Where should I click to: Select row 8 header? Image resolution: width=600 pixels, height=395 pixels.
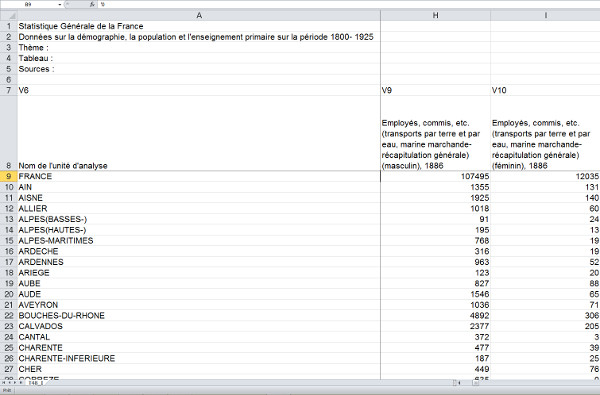coord(9,133)
